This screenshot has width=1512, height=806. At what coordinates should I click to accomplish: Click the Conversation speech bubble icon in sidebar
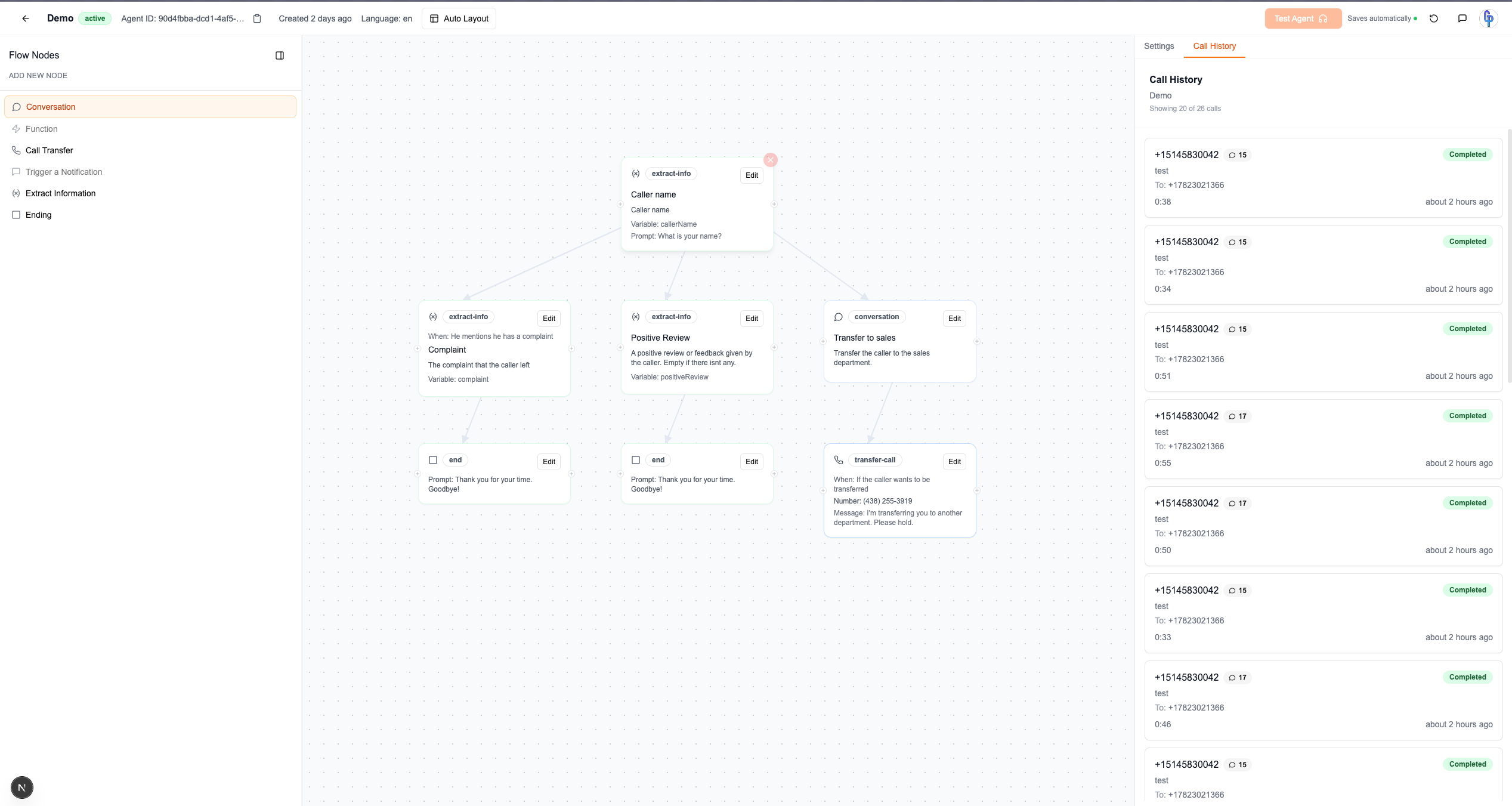17,107
